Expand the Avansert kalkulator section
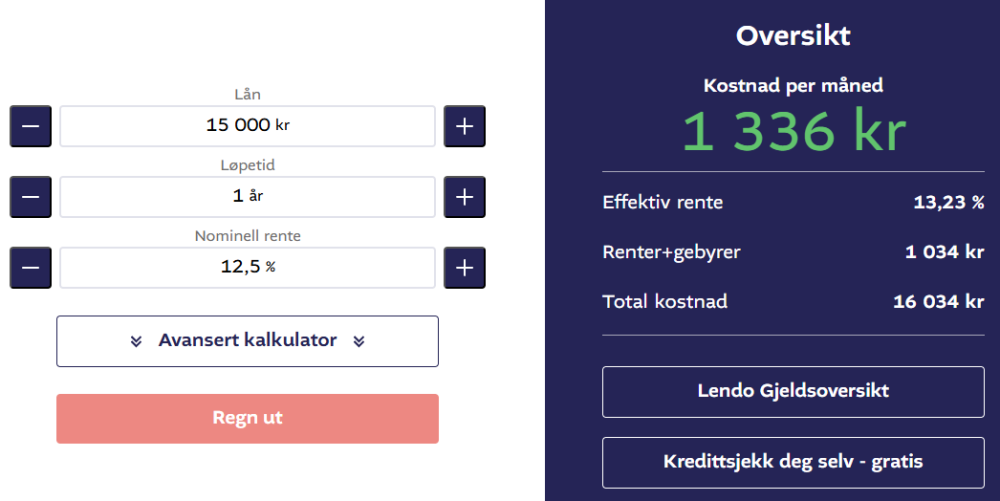The image size is (1000, 501). pyautogui.click(x=247, y=341)
